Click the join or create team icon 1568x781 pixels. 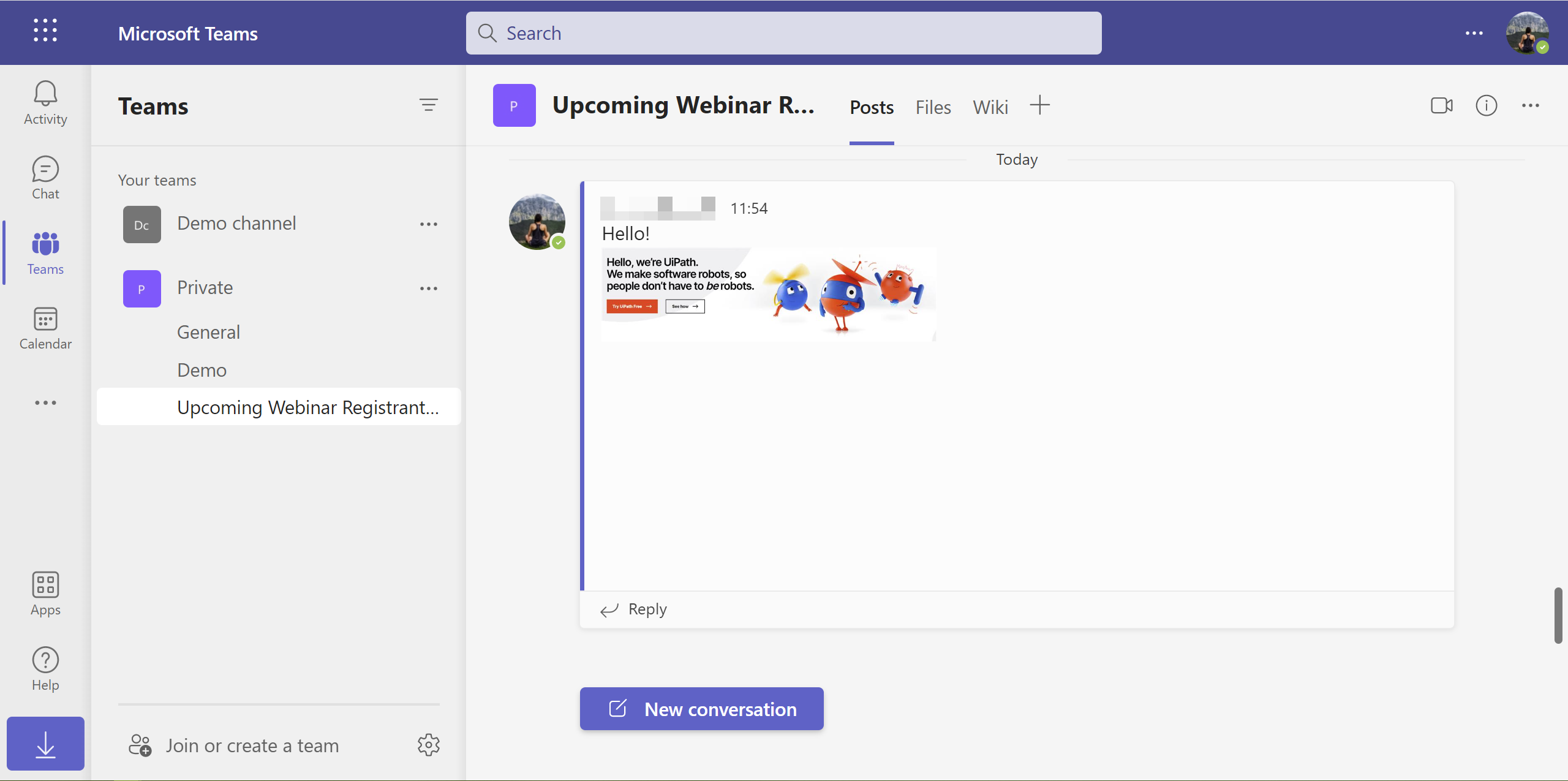[140, 745]
